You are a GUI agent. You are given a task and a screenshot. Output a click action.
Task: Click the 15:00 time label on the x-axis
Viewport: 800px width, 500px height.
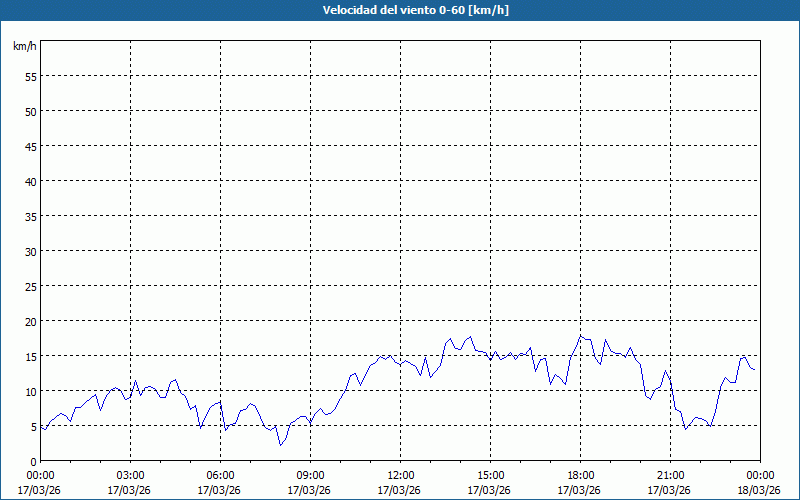click(490, 475)
